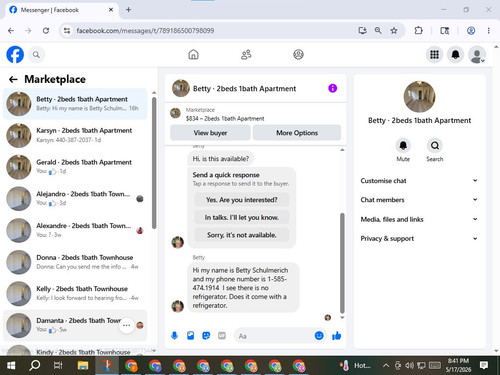Open the Damanta 2beds 1bath Townhouse conversation
The width and height of the screenshot is (500, 375).
click(x=75, y=325)
